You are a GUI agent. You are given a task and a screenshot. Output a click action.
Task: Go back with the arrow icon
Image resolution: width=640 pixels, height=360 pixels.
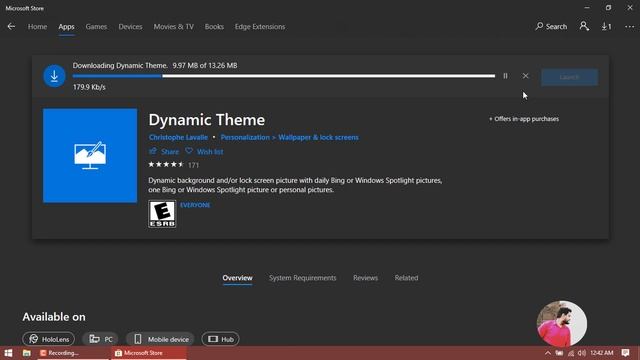[11, 27]
